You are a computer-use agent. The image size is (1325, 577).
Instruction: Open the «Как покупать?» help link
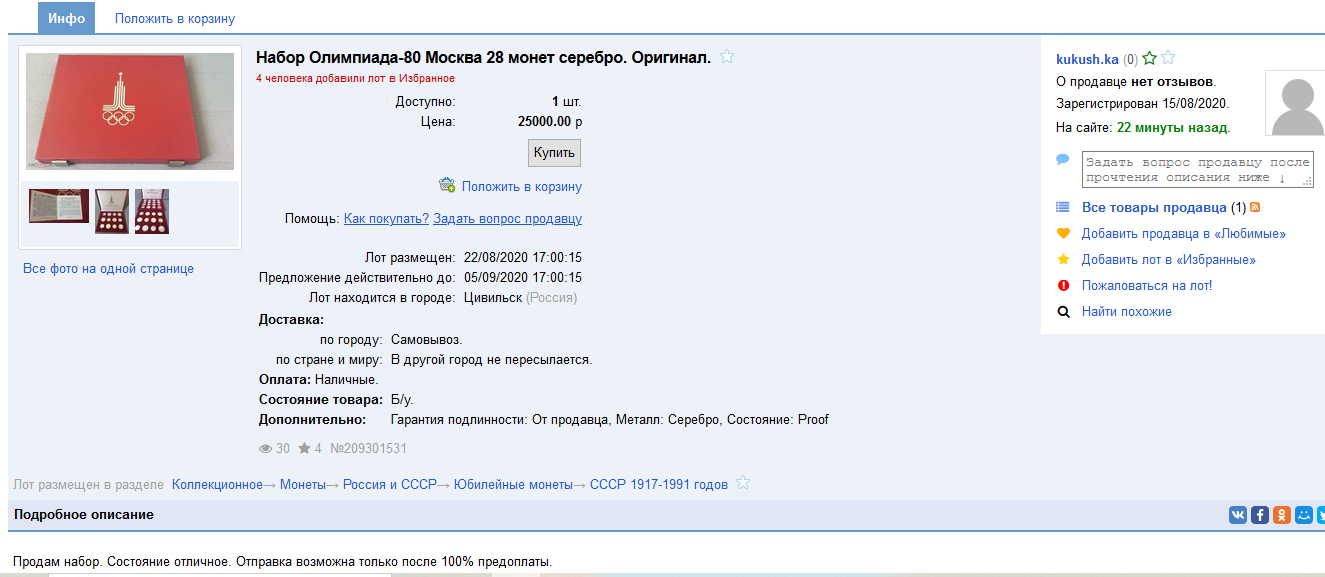(x=386, y=218)
